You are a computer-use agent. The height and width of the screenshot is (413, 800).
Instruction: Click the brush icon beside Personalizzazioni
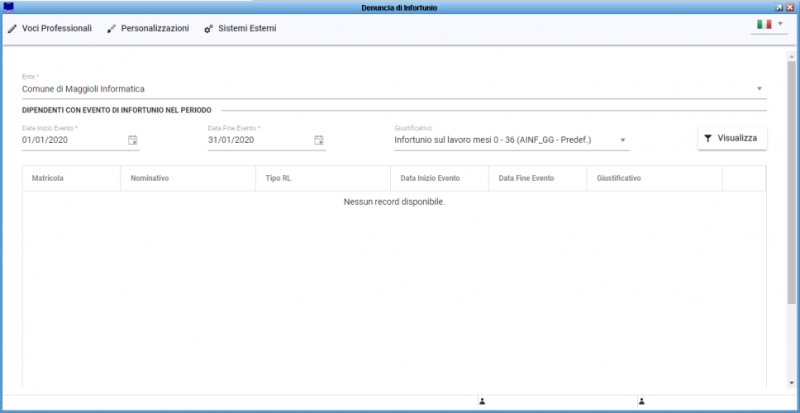111,29
